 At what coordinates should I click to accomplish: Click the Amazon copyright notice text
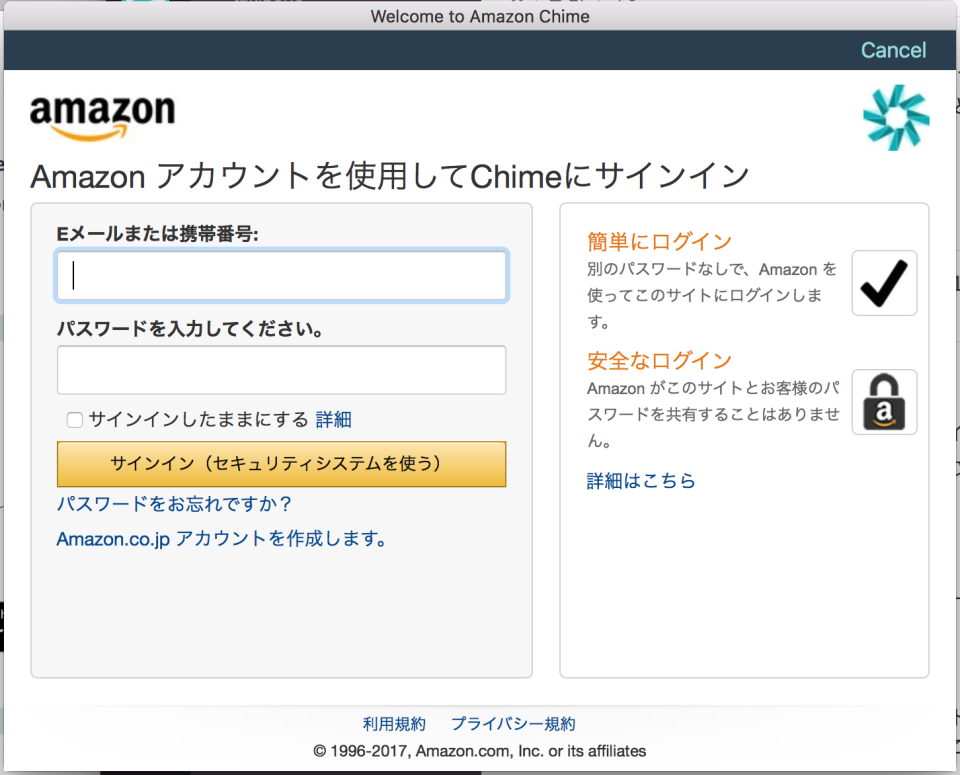pyautogui.click(x=480, y=750)
